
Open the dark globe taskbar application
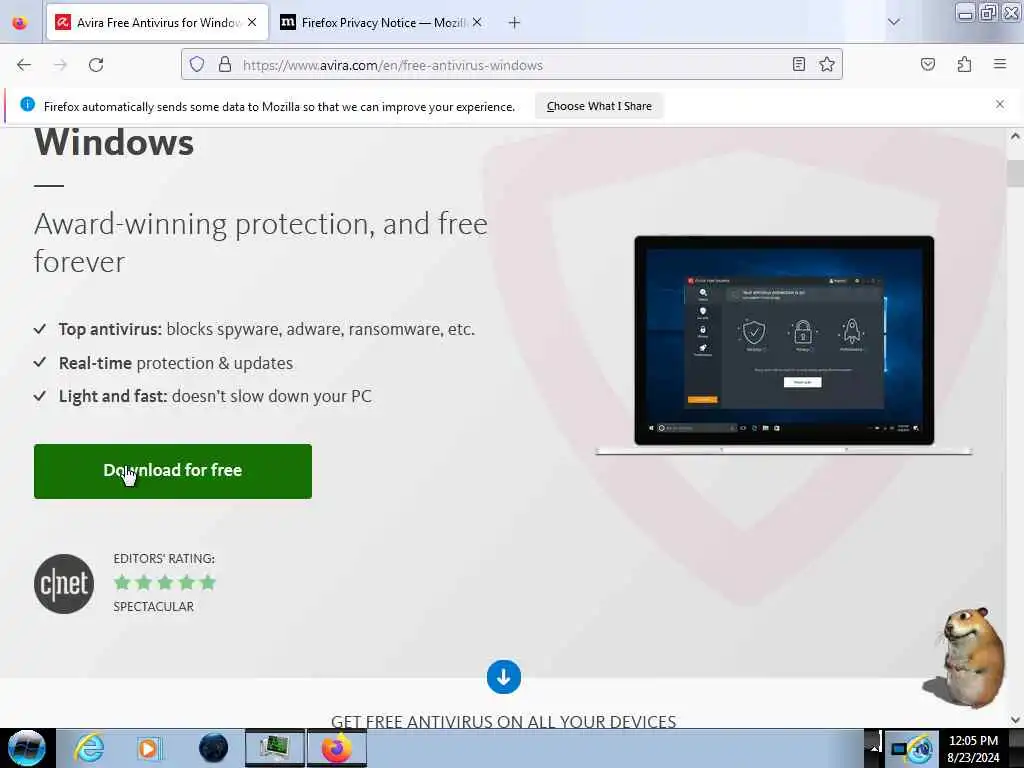[213, 748]
